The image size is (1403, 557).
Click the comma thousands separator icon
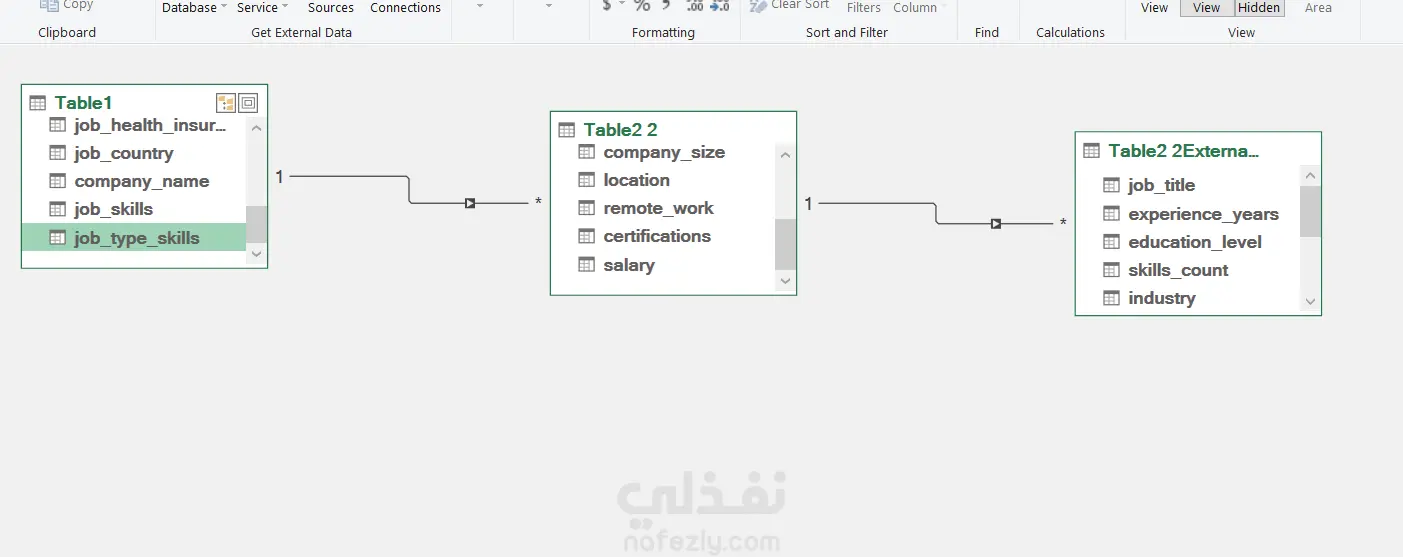click(666, 6)
